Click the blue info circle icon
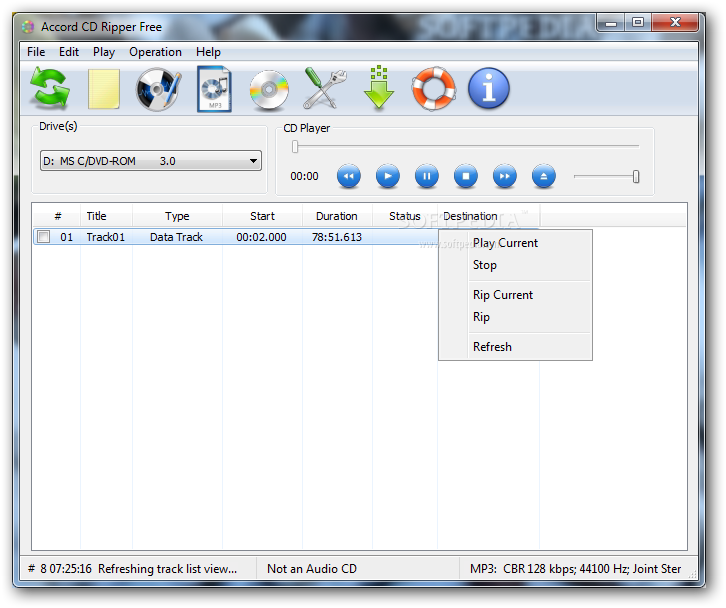Screen dimensions: 726x608 (489, 88)
